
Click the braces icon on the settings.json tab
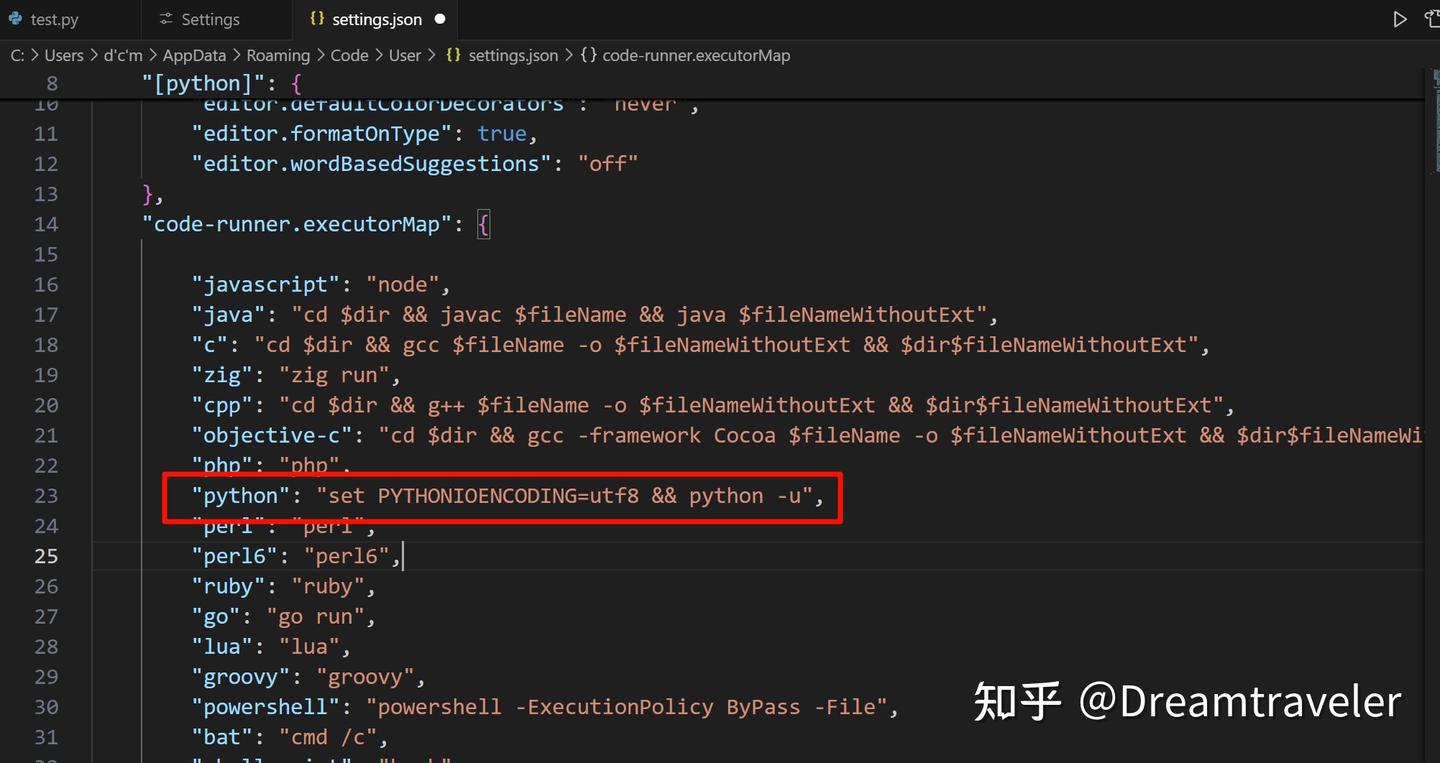pos(315,18)
